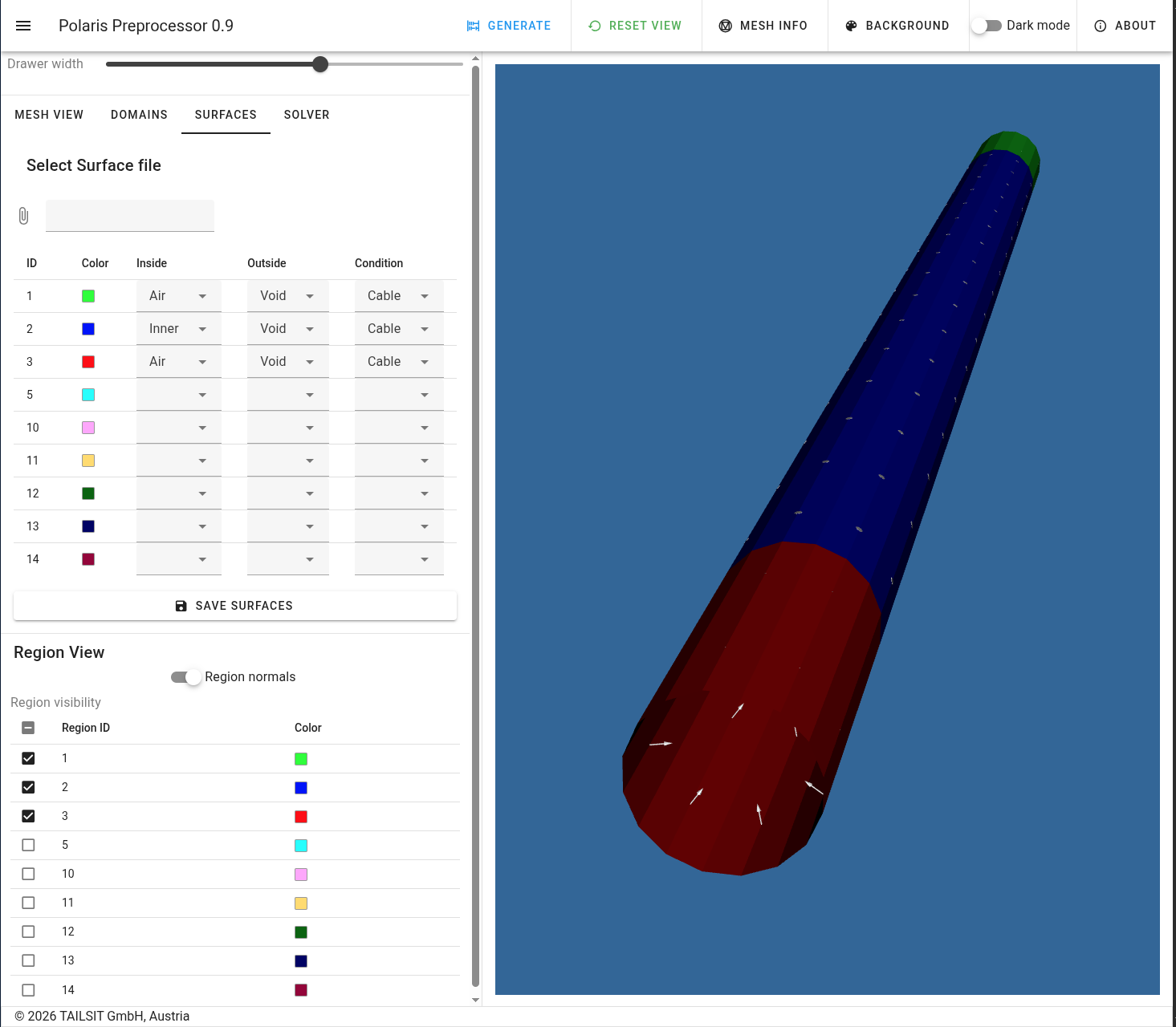Switch to the Solver tab
This screenshot has height=1027, width=1176.
307,115
